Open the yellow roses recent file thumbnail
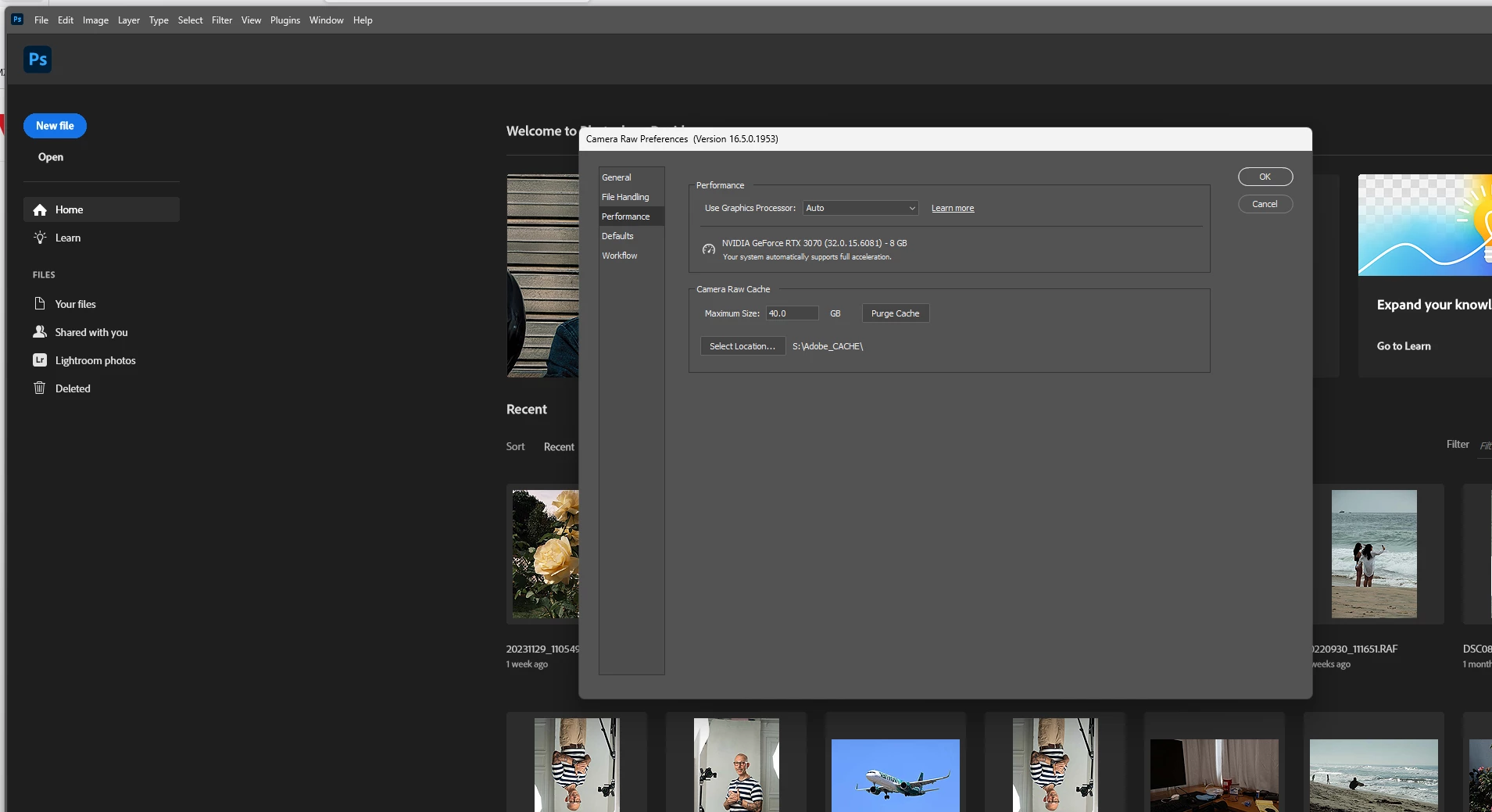The width and height of the screenshot is (1492, 812). (x=546, y=554)
